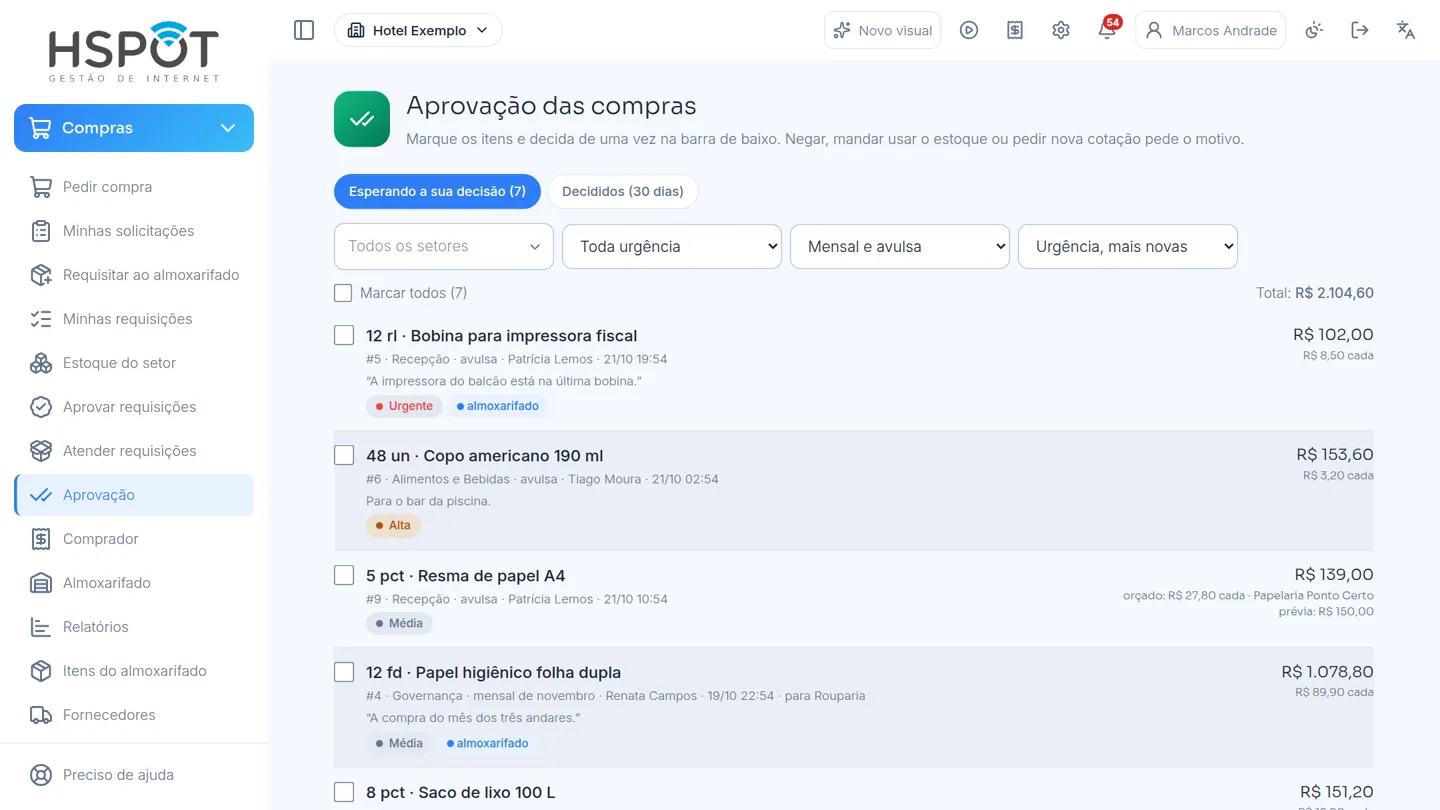Open Estoque do setor
This screenshot has height=810, width=1440.
[x=134, y=363]
